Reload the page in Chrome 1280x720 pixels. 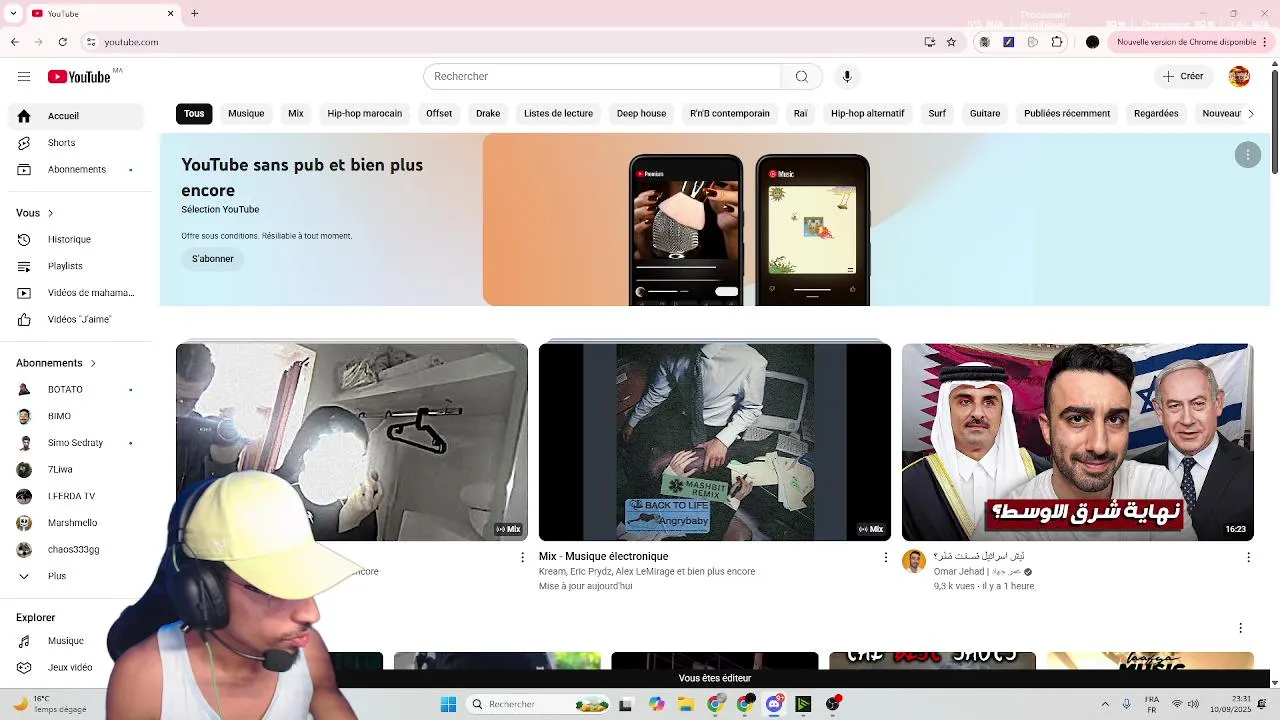pyautogui.click(x=63, y=42)
